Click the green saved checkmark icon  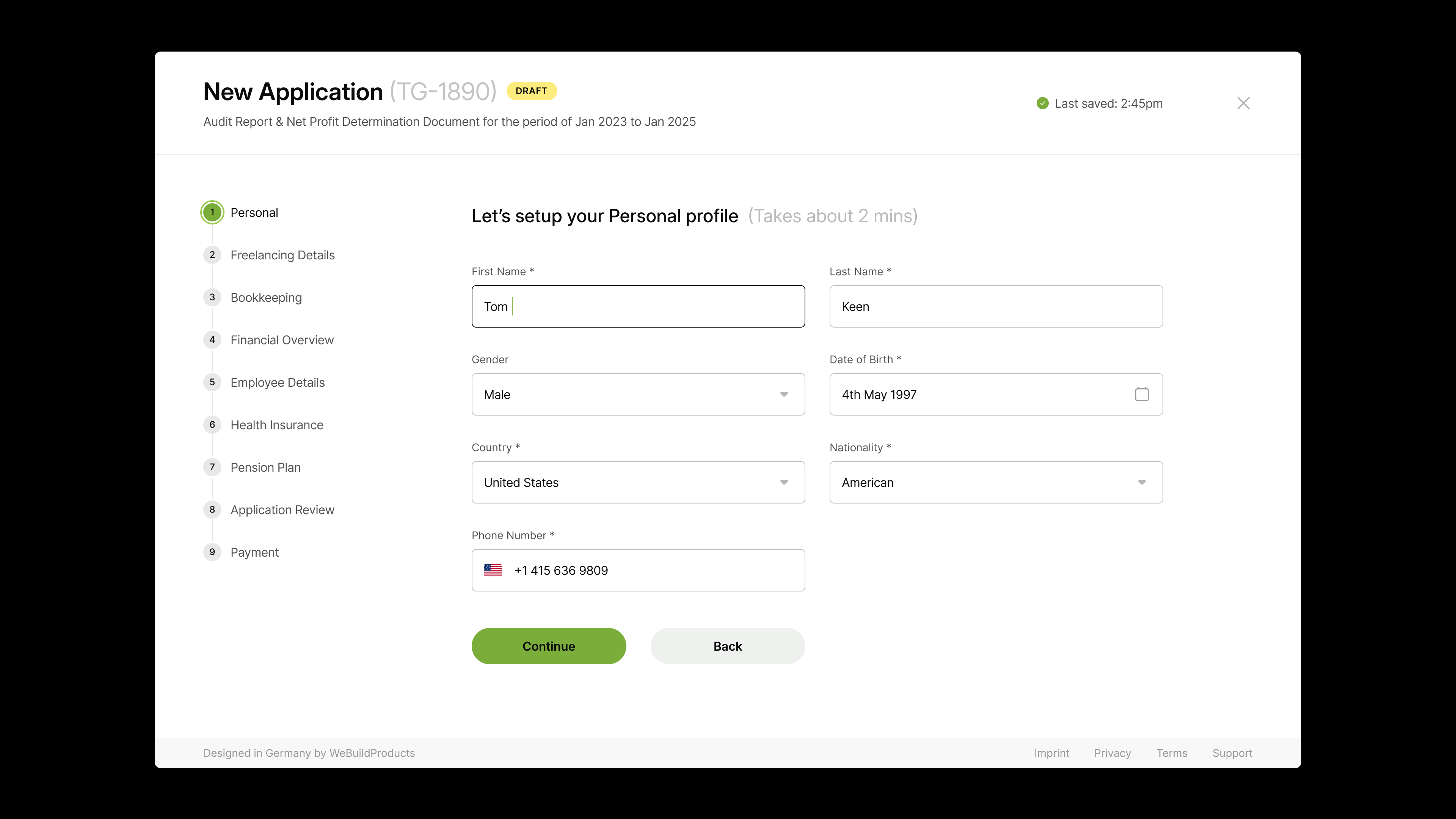tap(1042, 104)
